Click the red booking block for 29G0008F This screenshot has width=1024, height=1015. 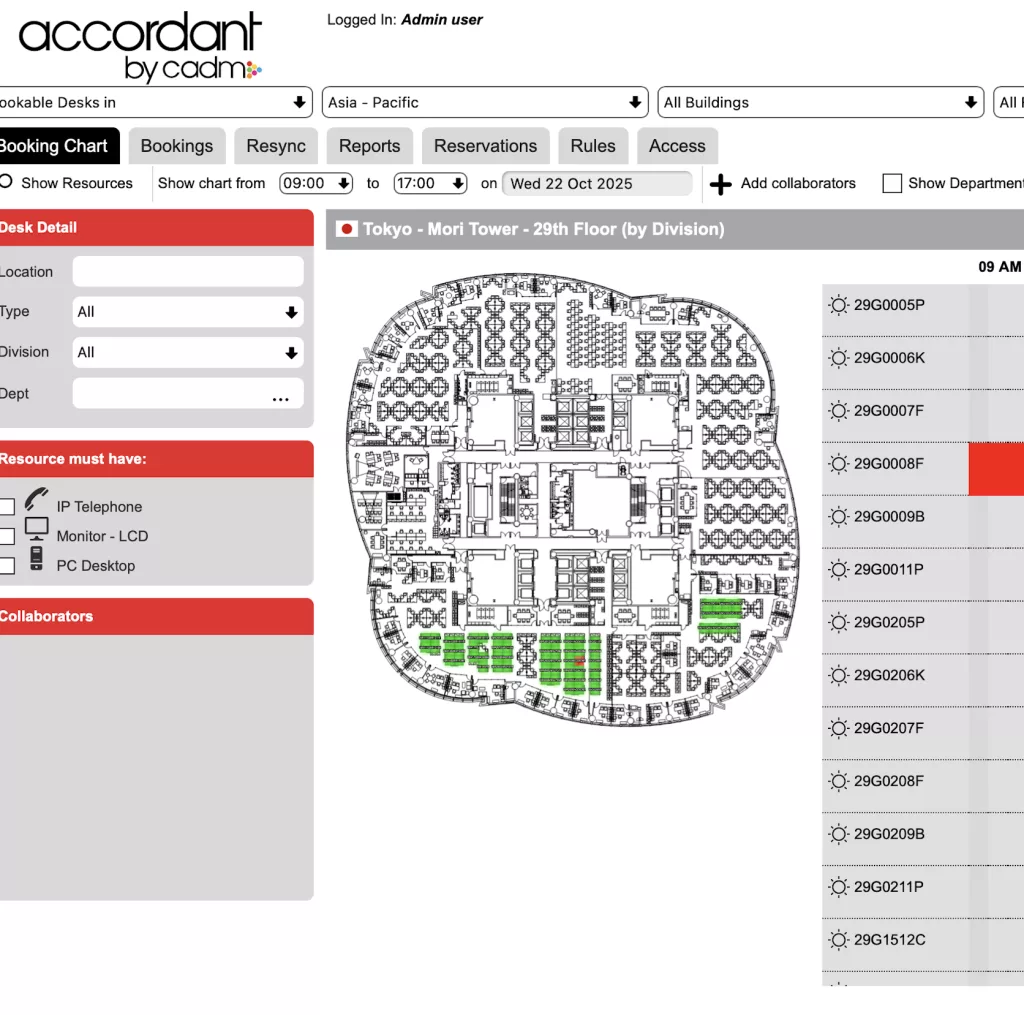tap(996, 469)
